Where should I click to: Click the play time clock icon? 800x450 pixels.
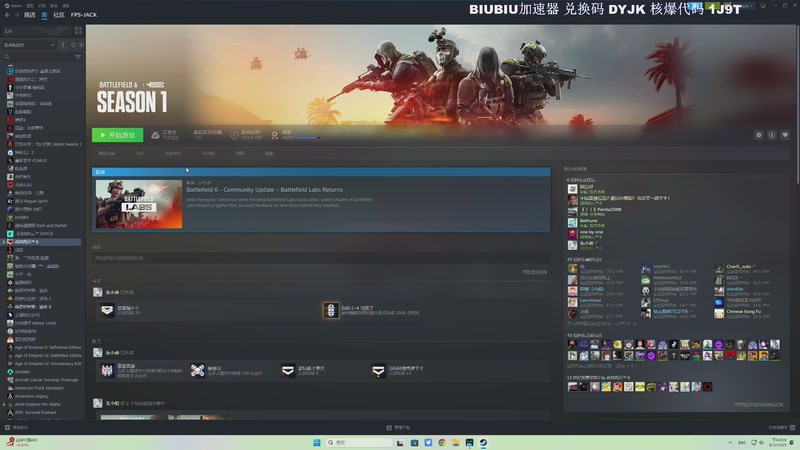click(234, 135)
